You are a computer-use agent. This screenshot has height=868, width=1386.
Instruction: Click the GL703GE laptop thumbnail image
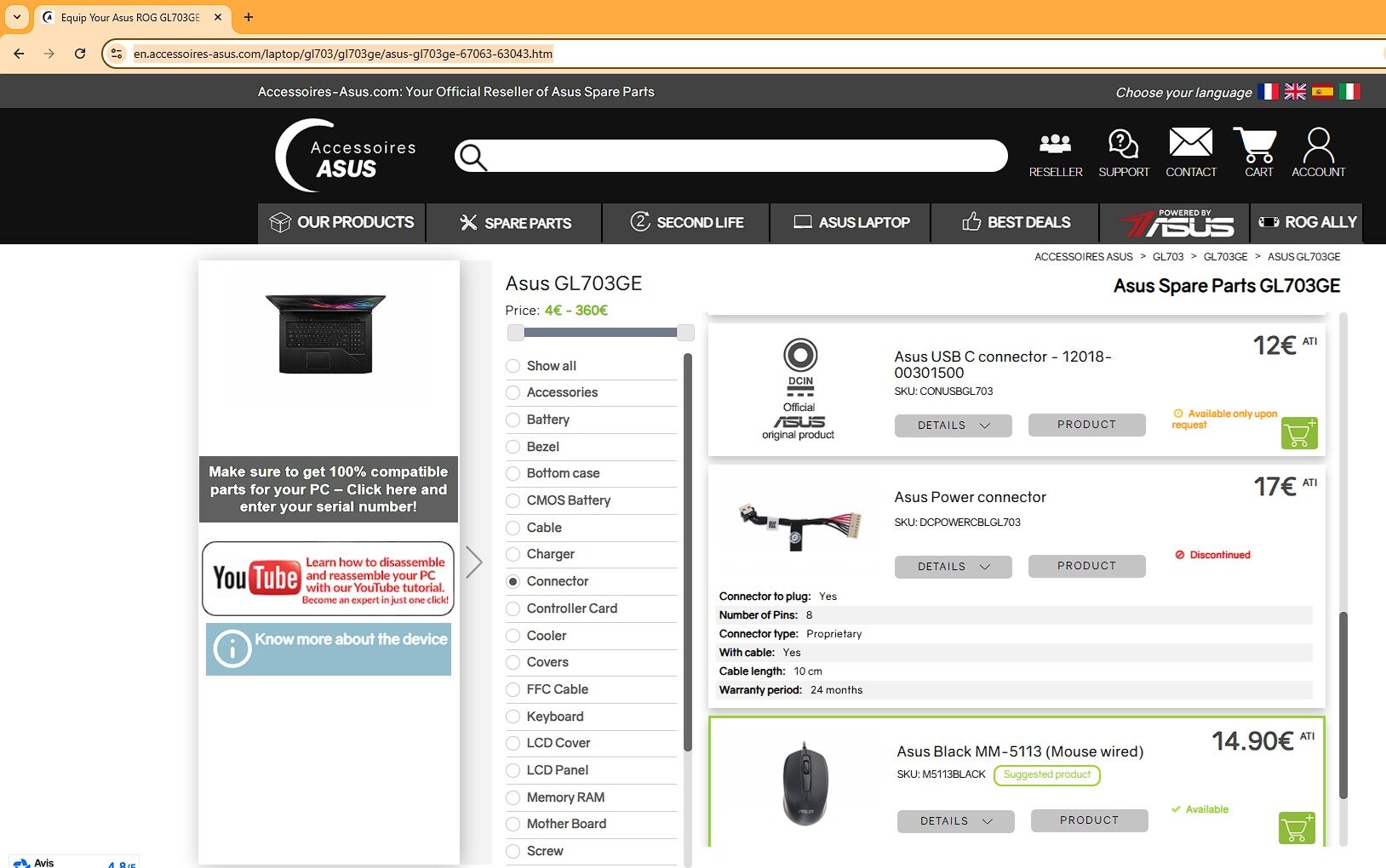coord(325,334)
